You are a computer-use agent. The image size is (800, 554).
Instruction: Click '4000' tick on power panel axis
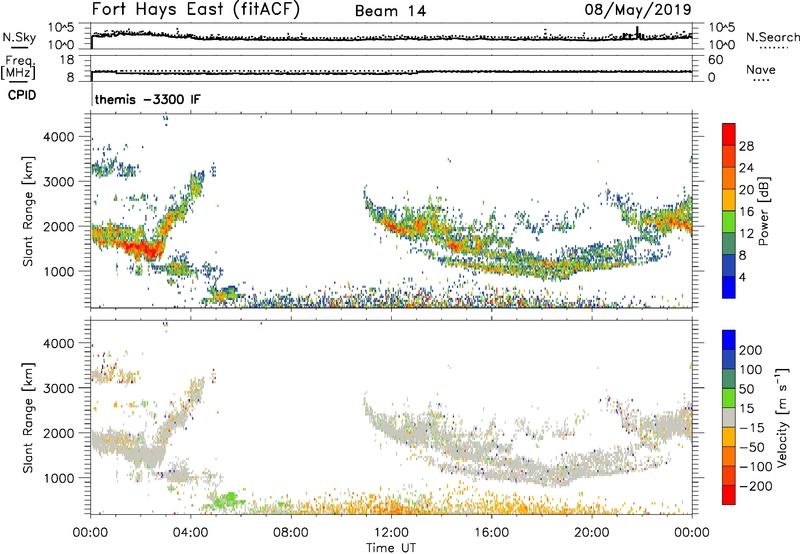(58, 137)
